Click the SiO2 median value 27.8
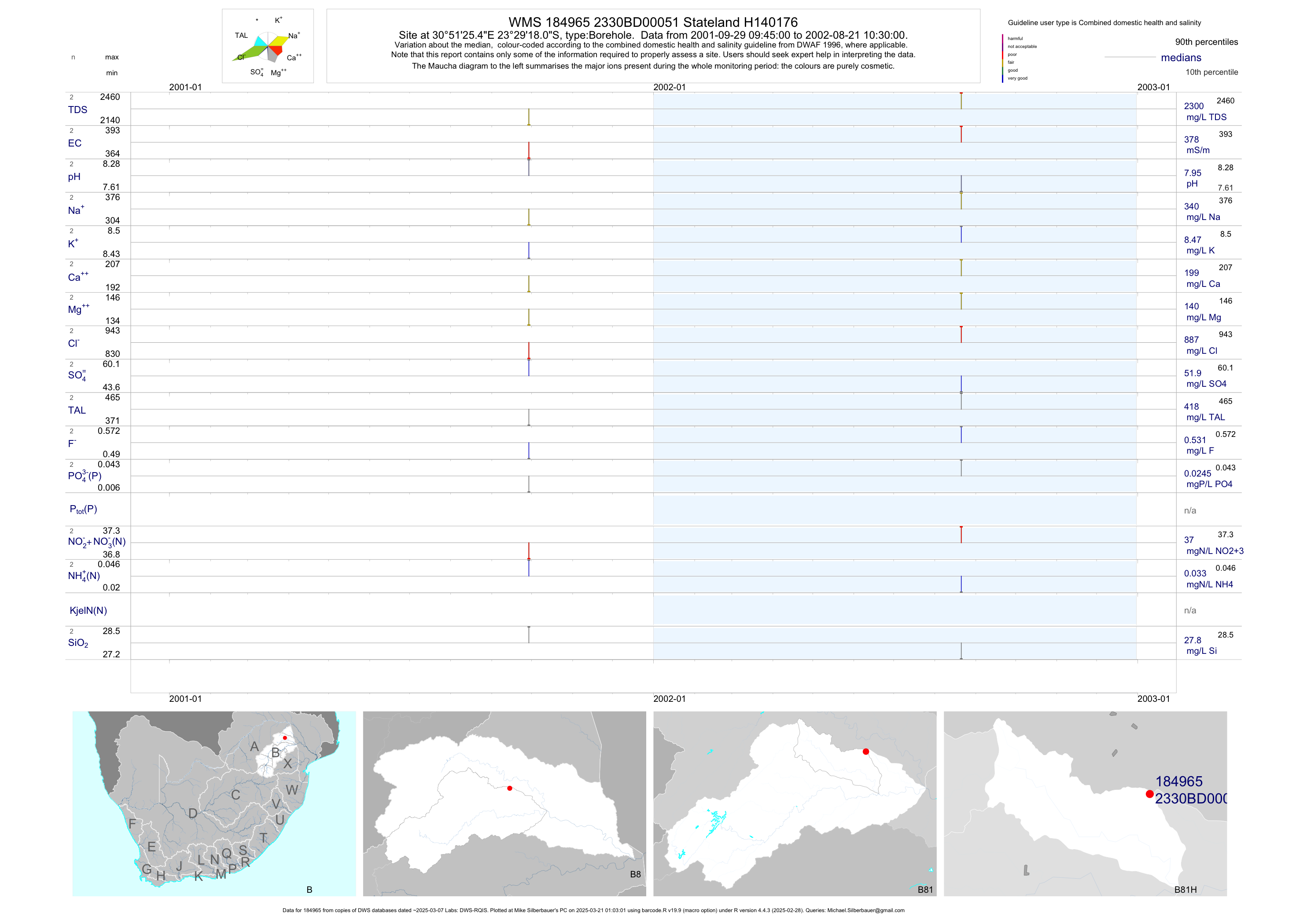This screenshot has width=1307, height=924. pyautogui.click(x=1193, y=640)
